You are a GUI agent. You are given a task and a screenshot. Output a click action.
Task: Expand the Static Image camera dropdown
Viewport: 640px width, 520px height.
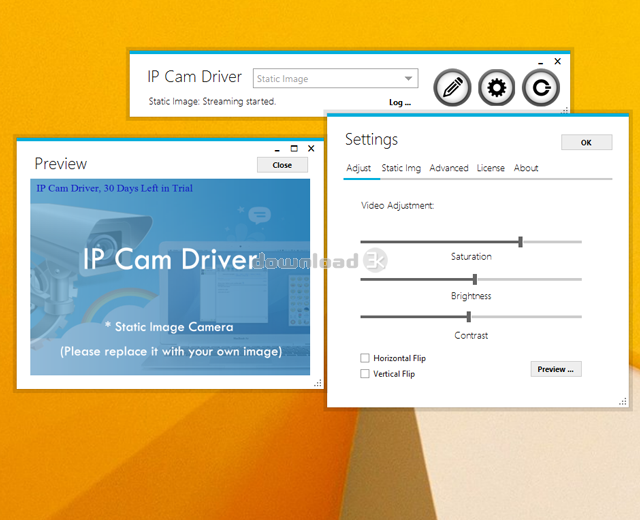pos(408,79)
